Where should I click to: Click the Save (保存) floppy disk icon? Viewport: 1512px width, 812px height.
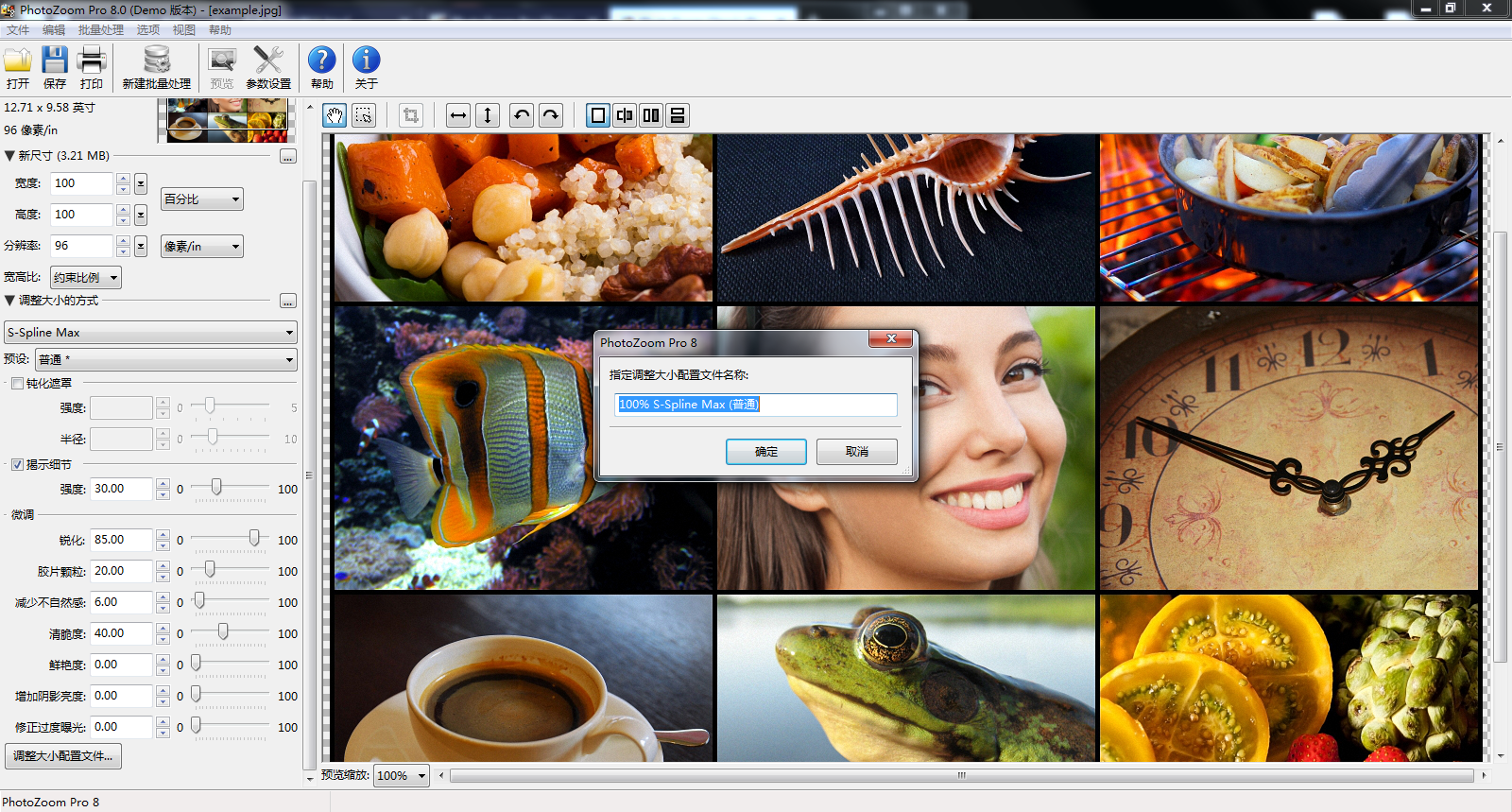coord(55,61)
